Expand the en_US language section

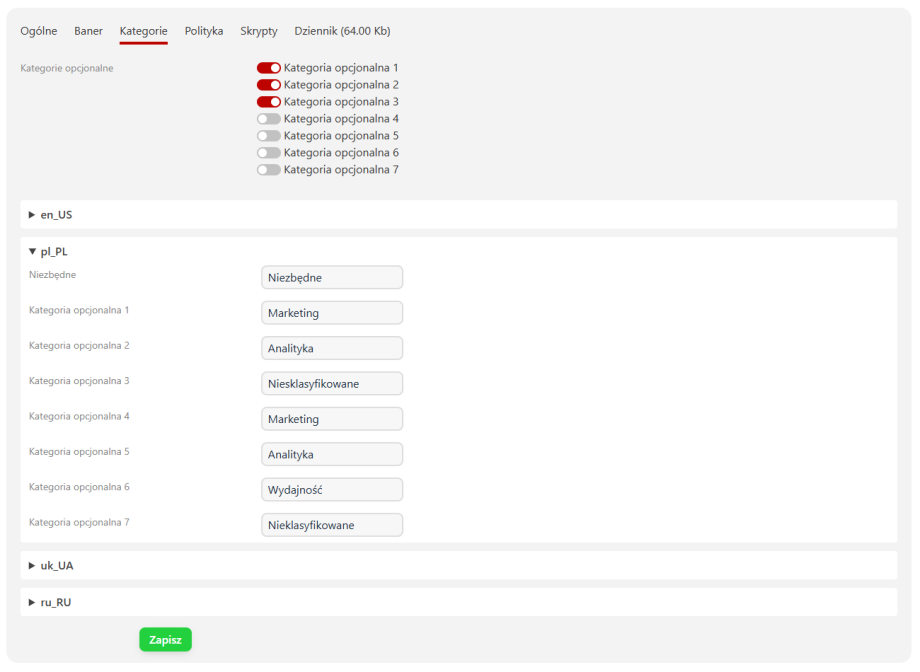(x=56, y=215)
